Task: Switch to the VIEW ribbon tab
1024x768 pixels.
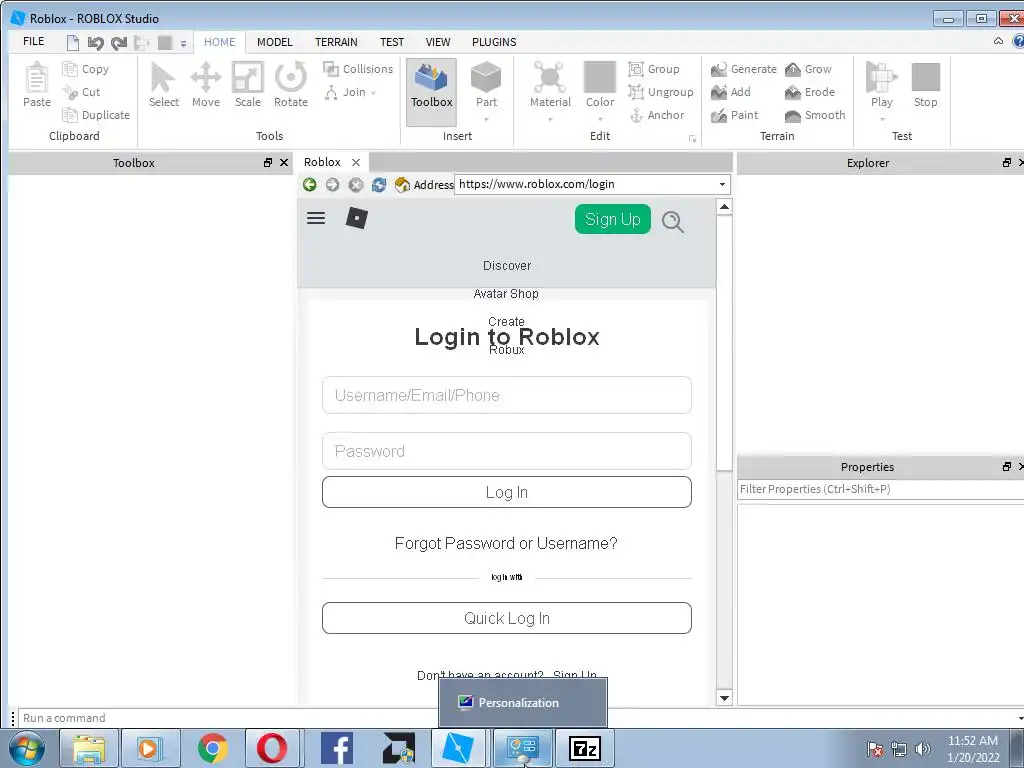Action: click(x=438, y=42)
